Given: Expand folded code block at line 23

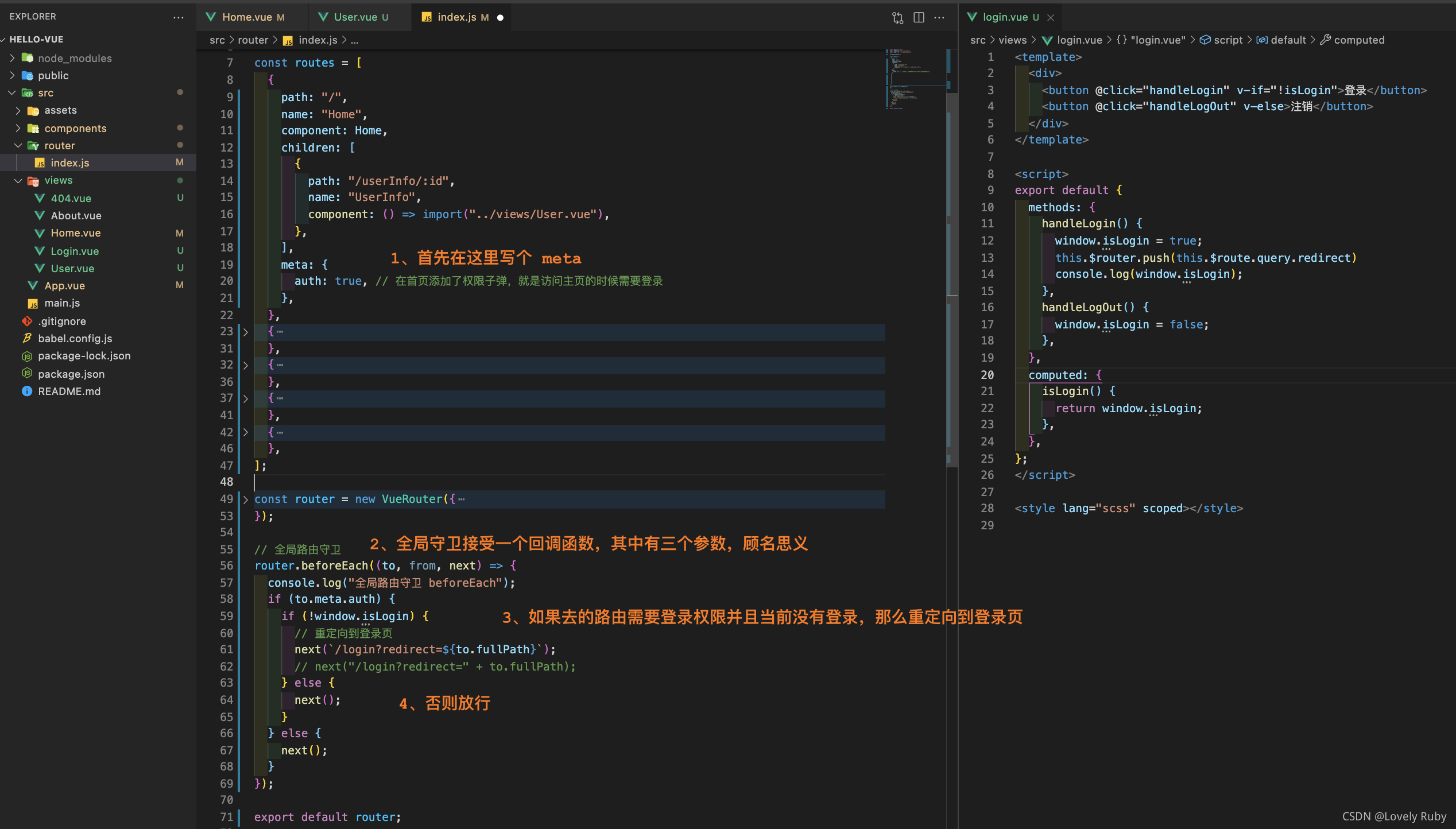Looking at the screenshot, I should click(x=246, y=332).
